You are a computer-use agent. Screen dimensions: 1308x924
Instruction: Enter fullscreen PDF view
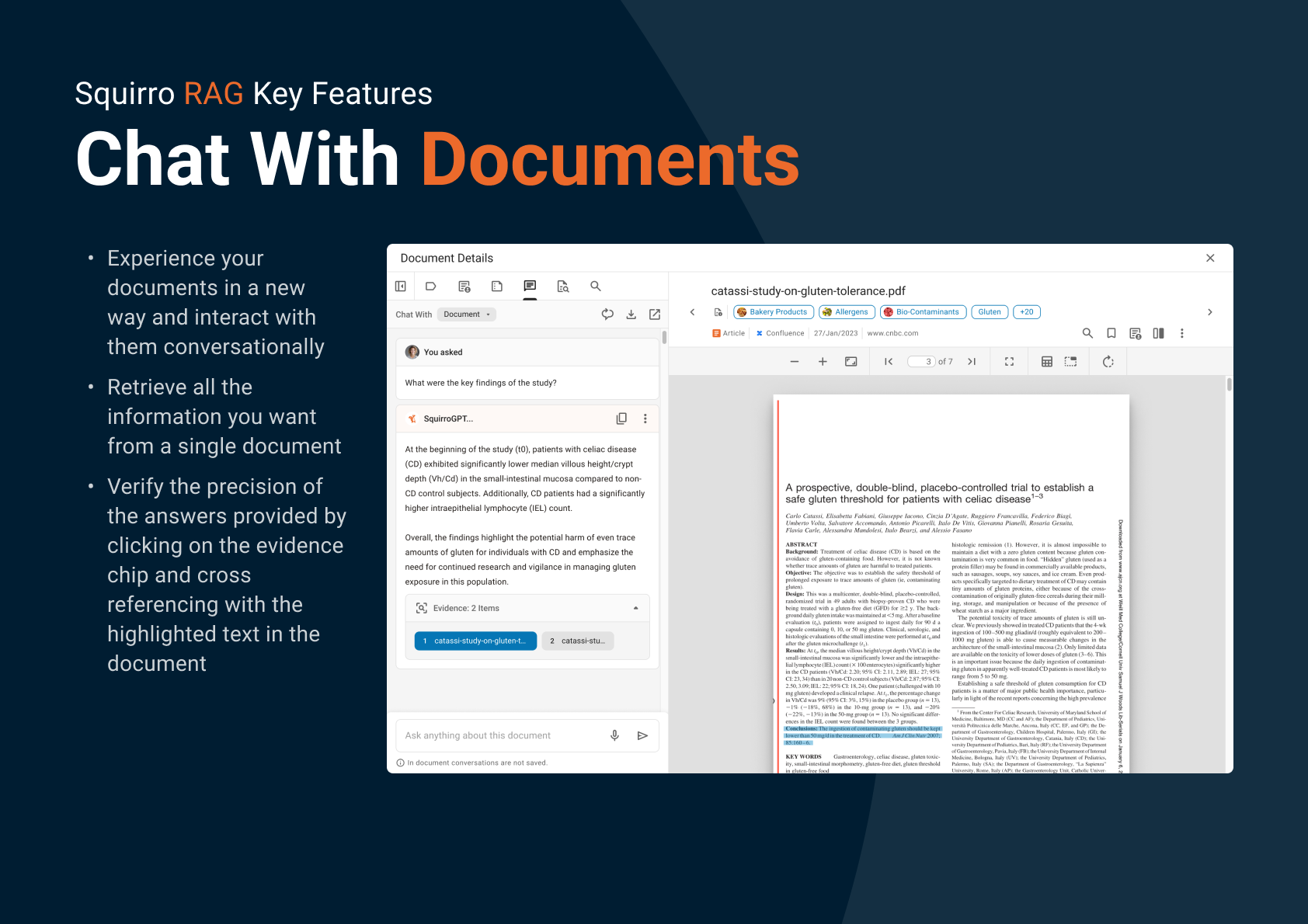pos(1009,362)
